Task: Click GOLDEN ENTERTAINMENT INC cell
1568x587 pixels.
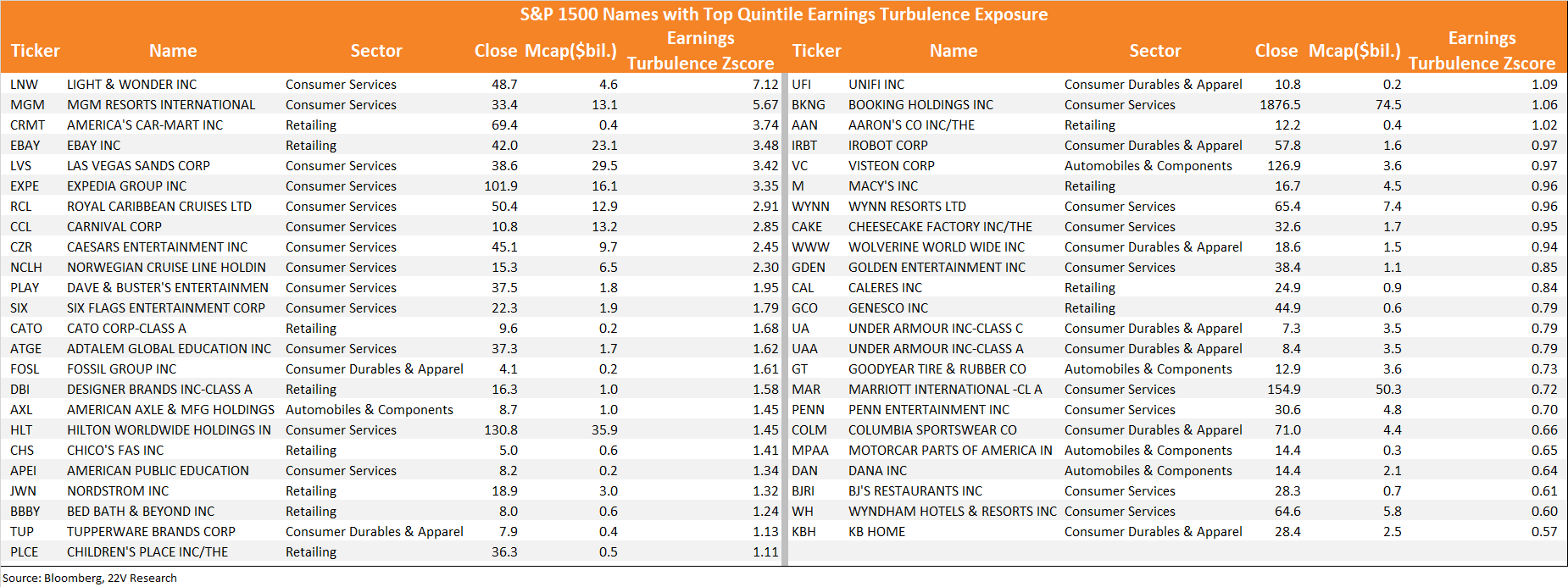Action: pos(937,268)
